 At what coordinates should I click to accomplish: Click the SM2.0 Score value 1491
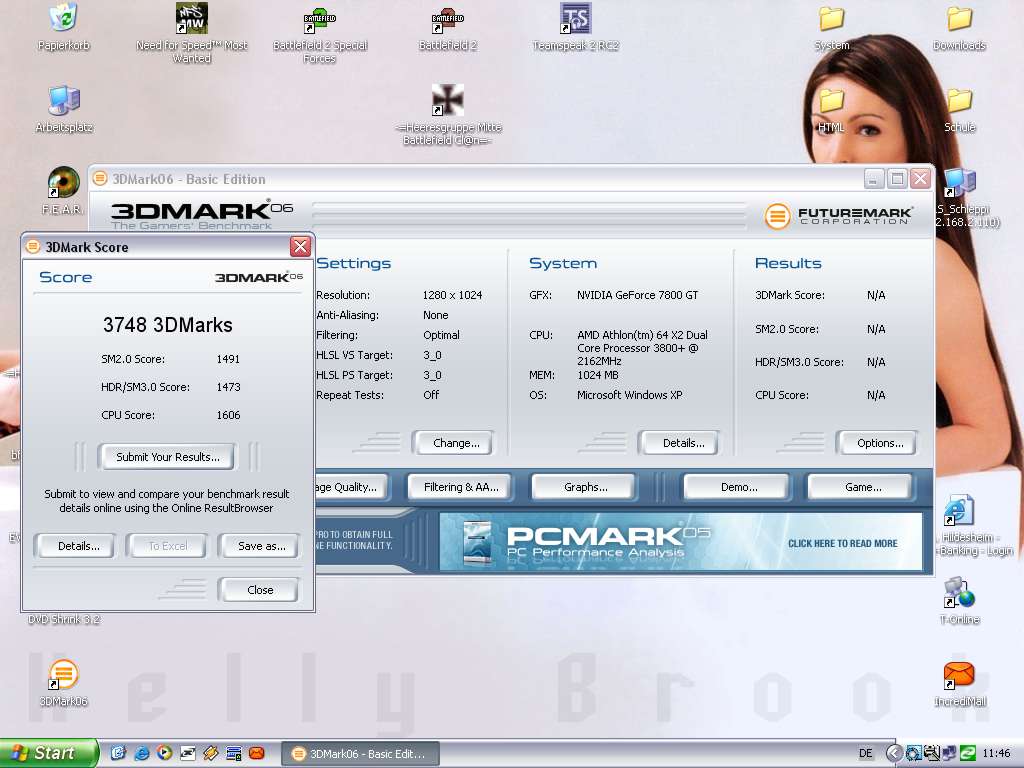(x=228, y=359)
